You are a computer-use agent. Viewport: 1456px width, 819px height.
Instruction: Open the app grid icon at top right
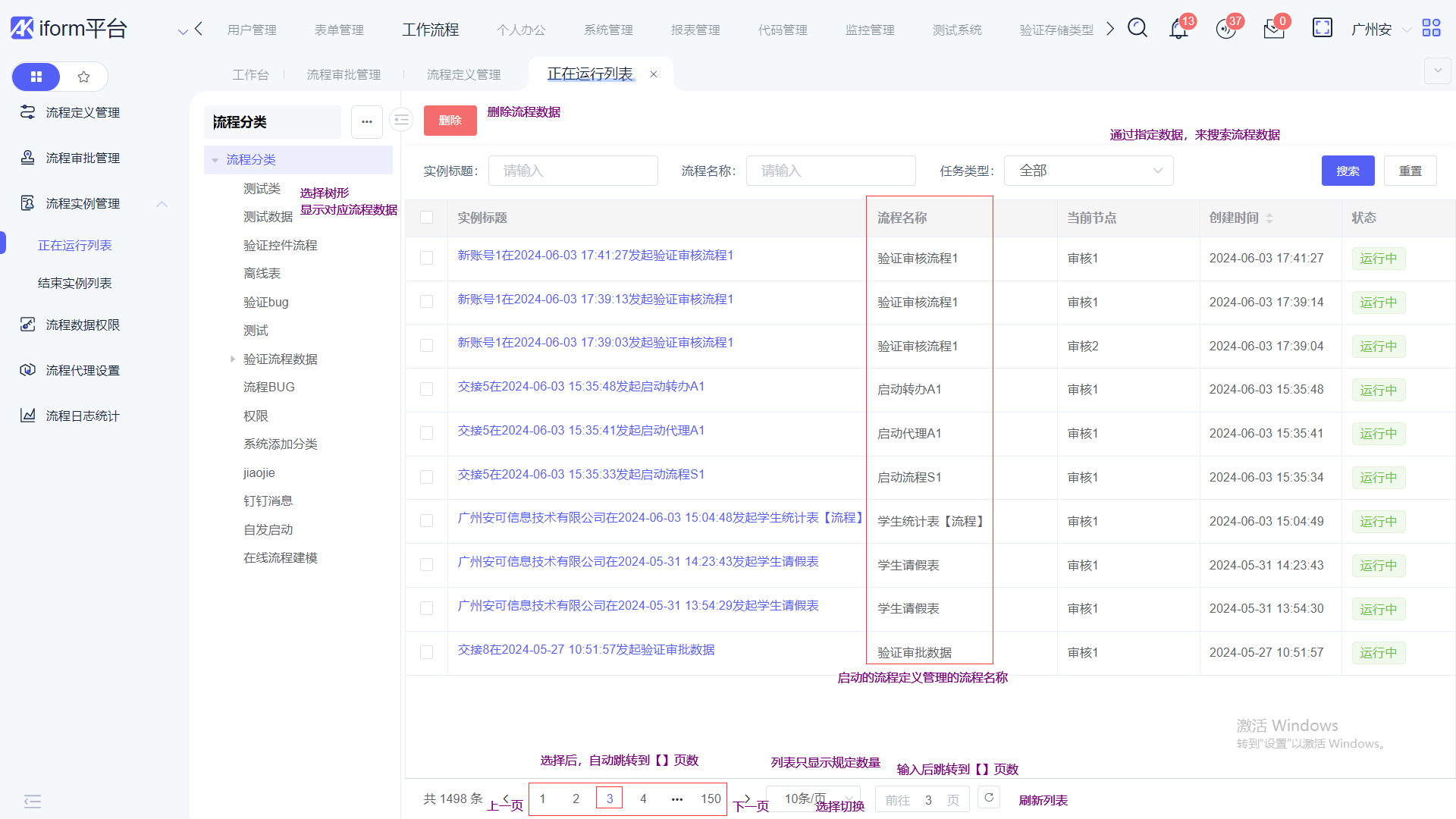[1431, 28]
